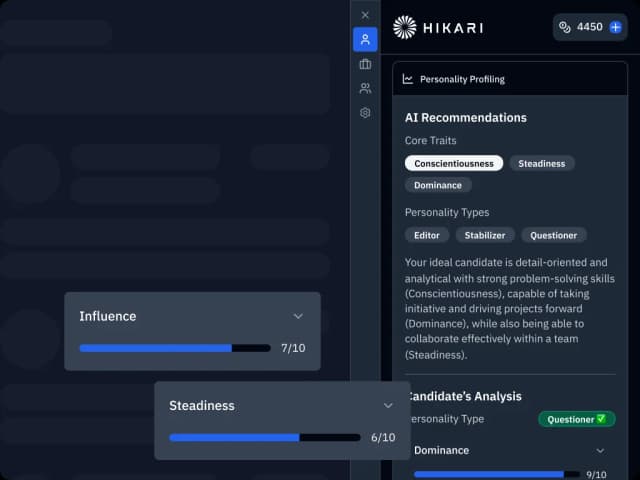
Task: Add credits with blue plus icon
Action: (615, 27)
